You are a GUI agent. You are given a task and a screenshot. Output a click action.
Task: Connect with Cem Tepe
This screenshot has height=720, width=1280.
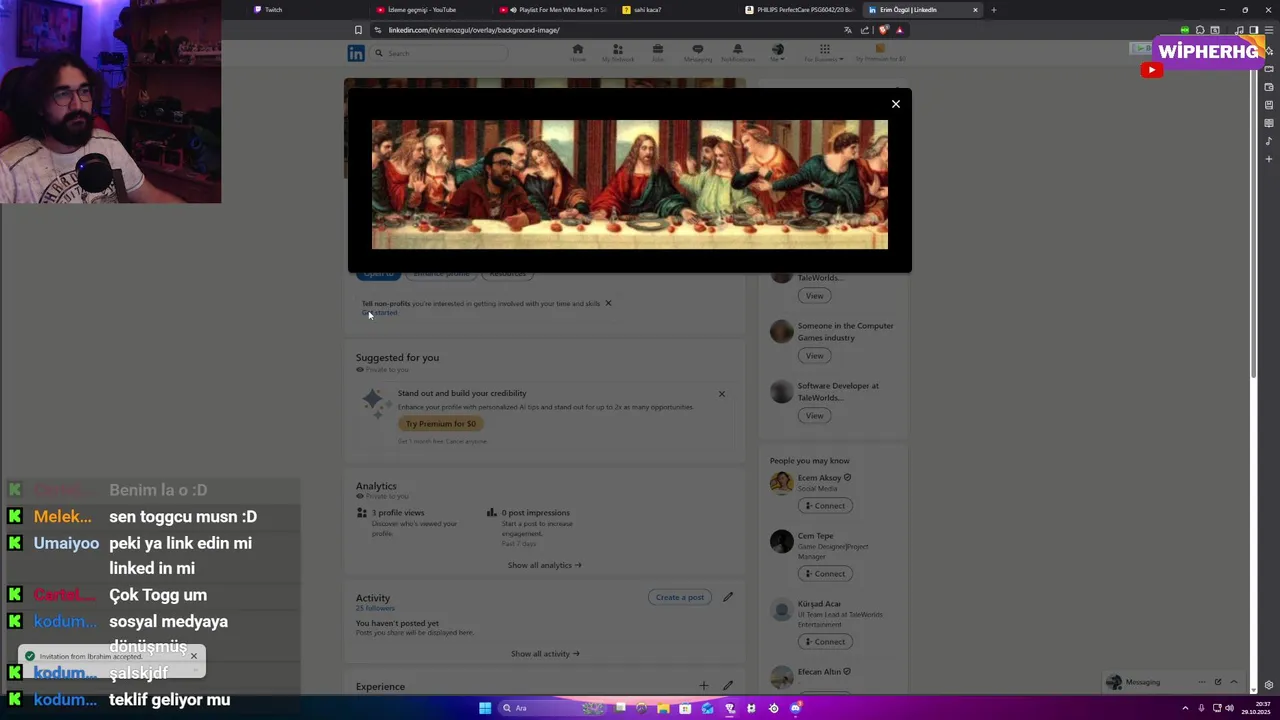click(x=825, y=574)
